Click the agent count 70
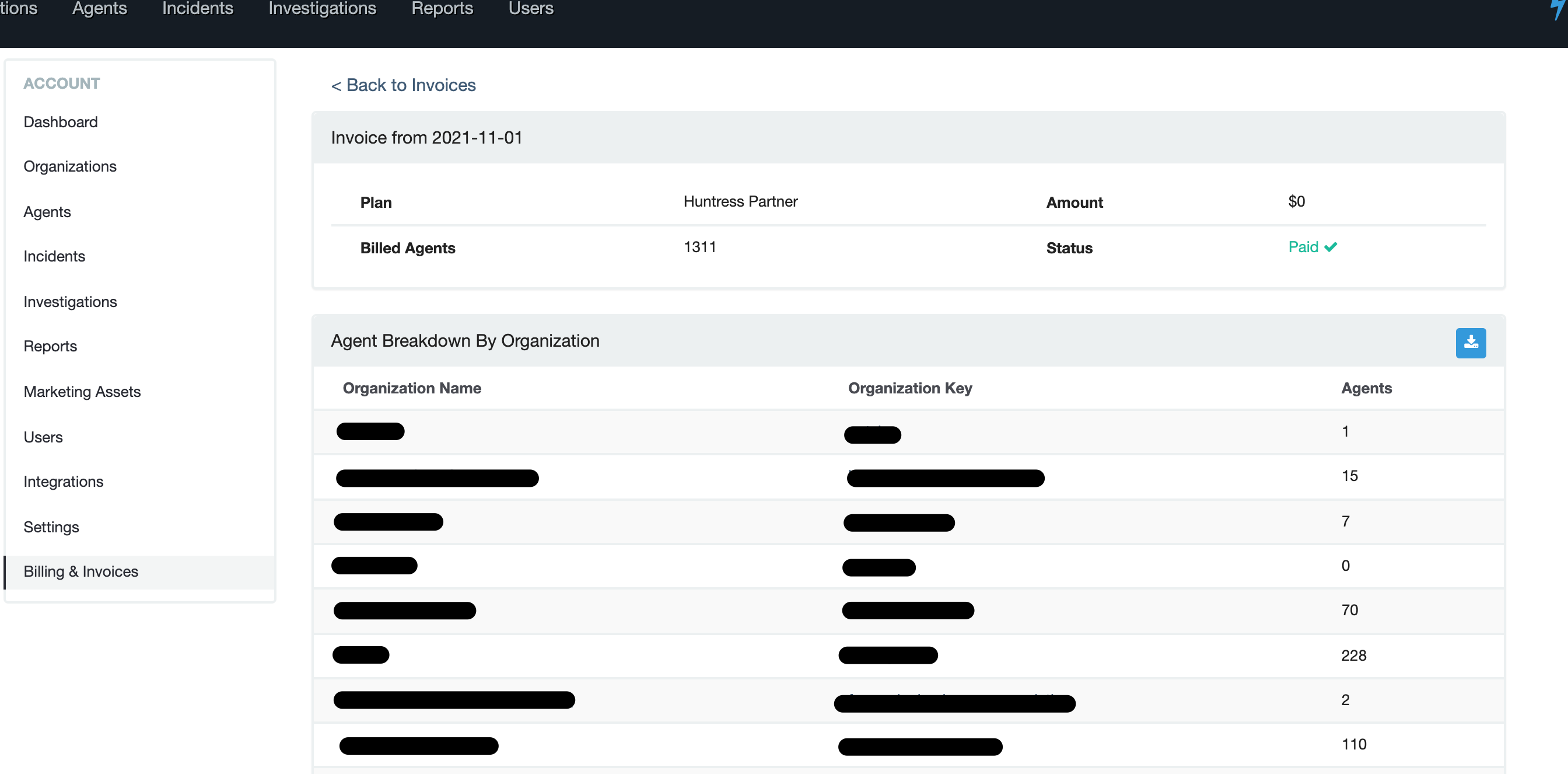1568x774 pixels. point(1349,609)
